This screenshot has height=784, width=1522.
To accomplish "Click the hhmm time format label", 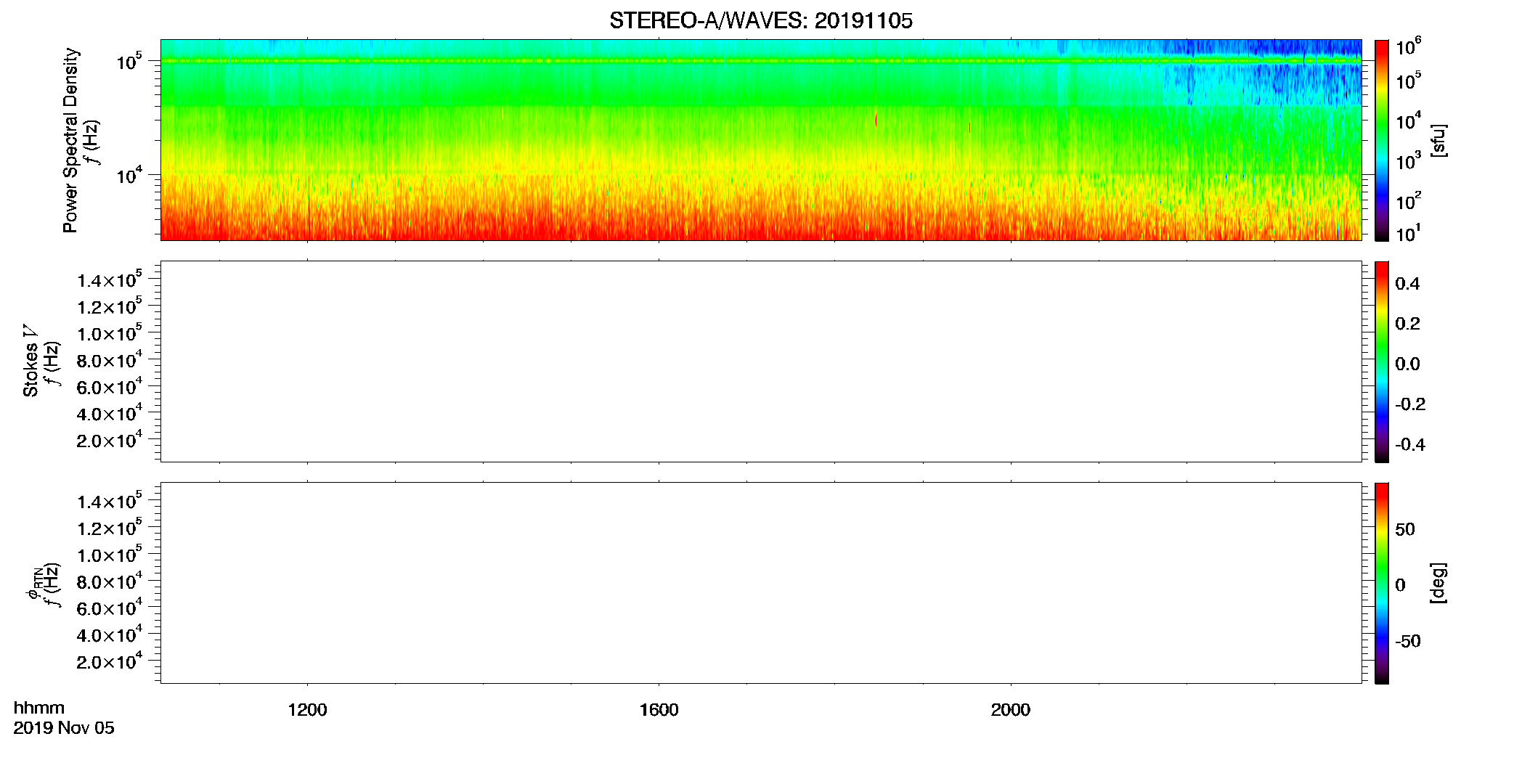I will pos(39,708).
